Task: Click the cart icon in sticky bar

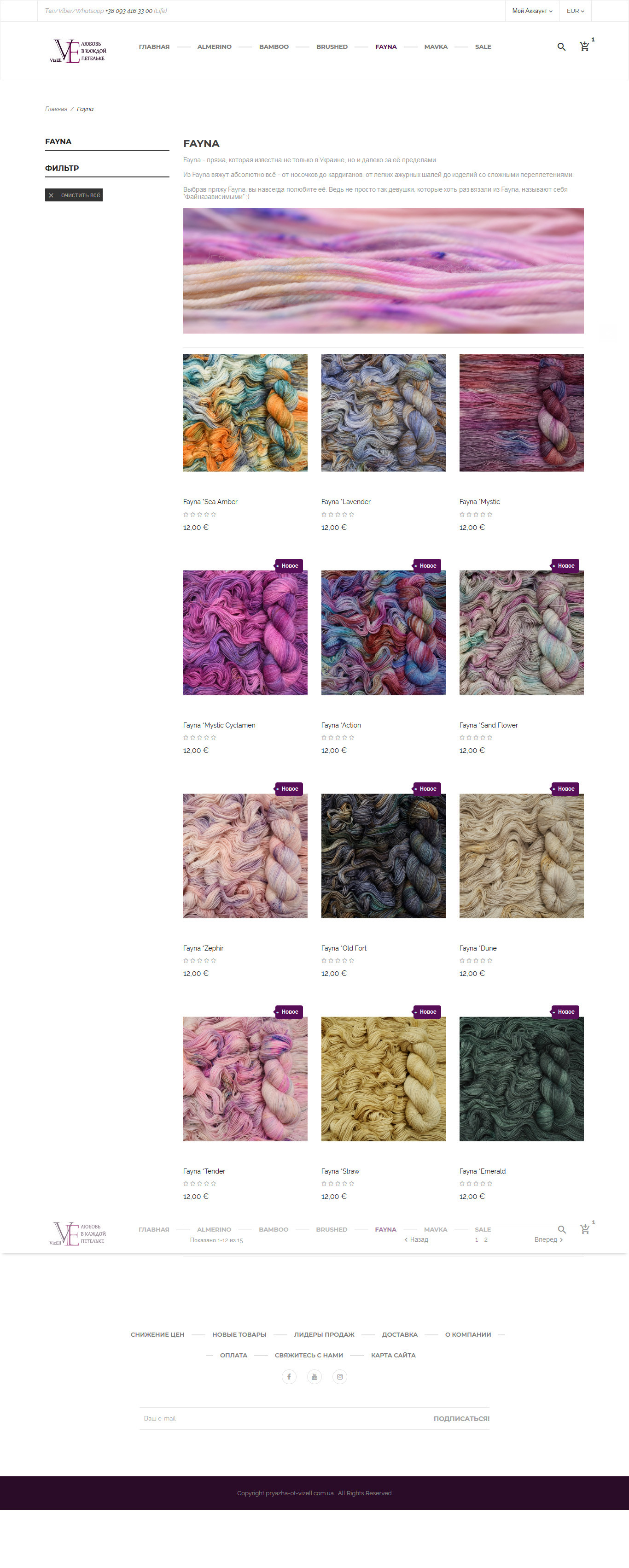Action: click(x=585, y=1229)
